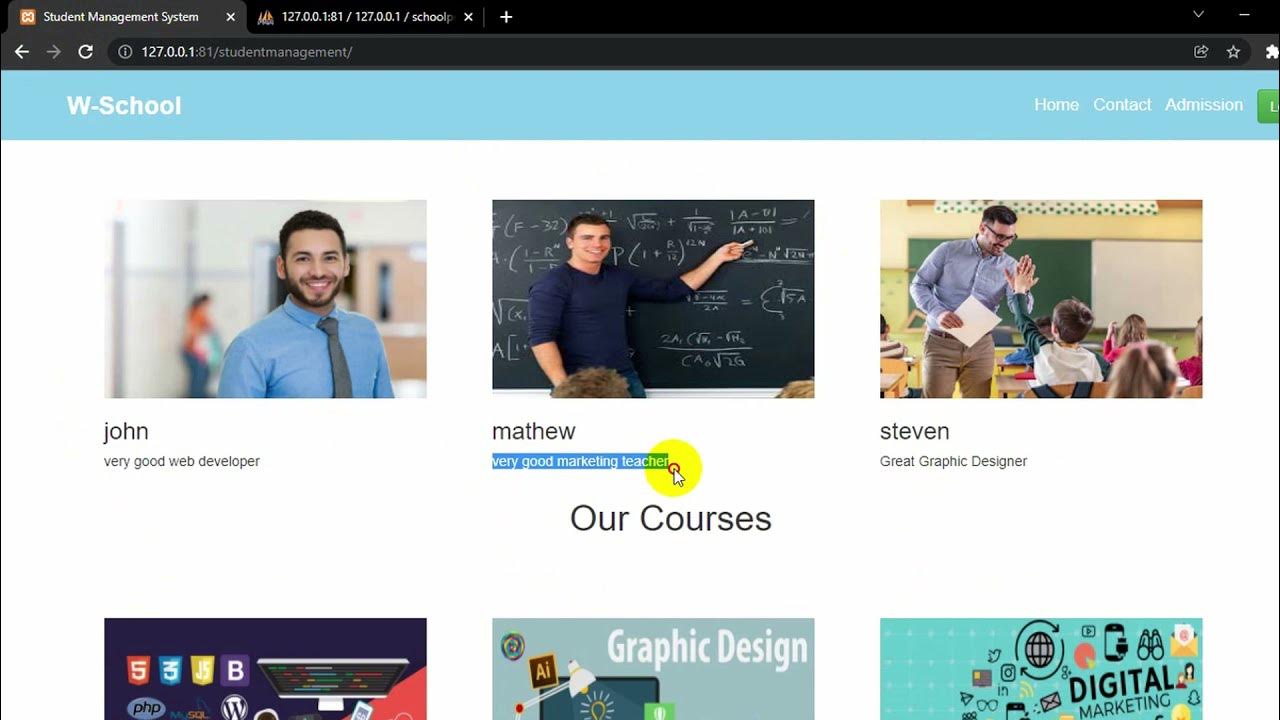Open the extensions puzzle icon

pyautogui.click(x=1272, y=52)
